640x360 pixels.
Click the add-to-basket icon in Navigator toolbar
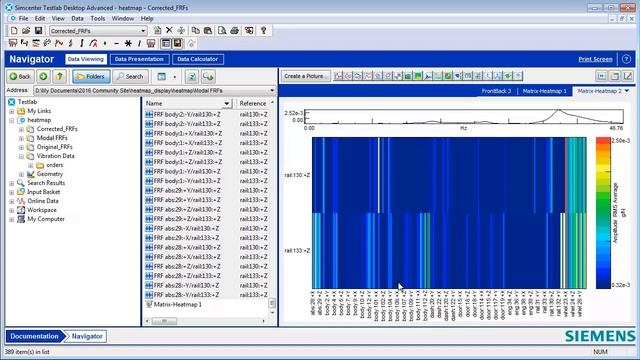tap(208, 76)
